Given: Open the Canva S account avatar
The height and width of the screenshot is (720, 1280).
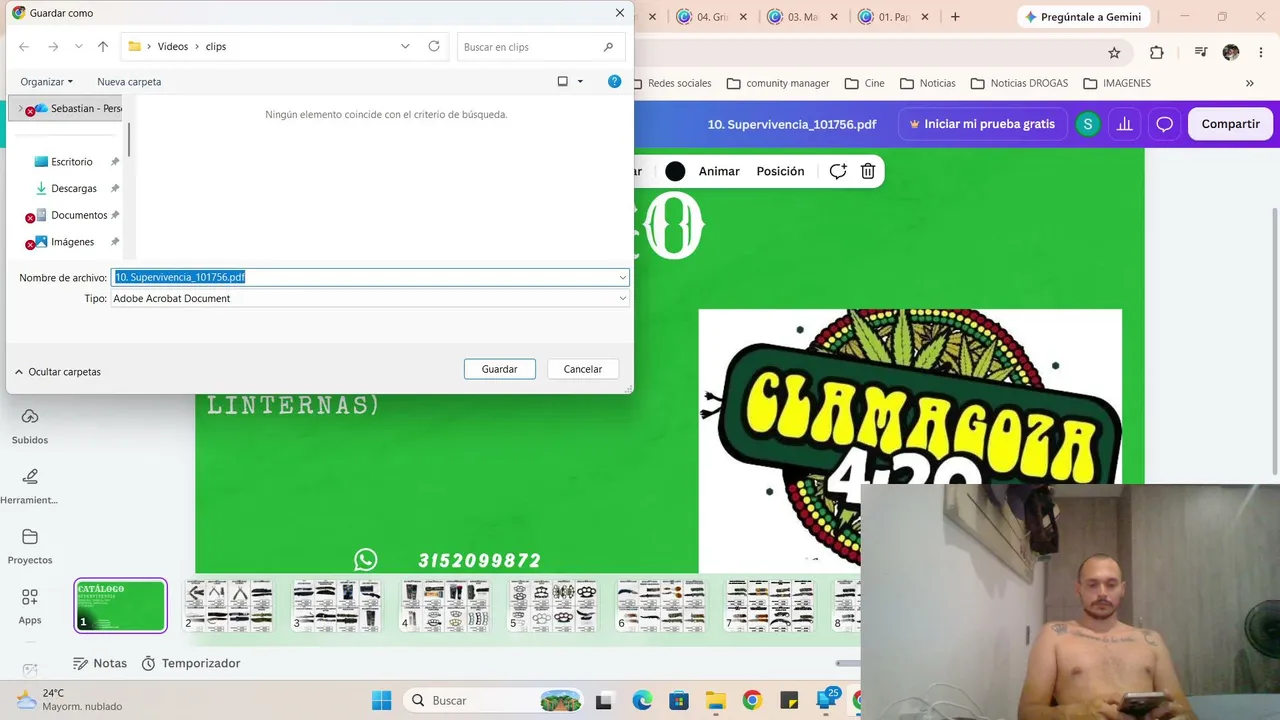Looking at the screenshot, I should point(1088,124).
